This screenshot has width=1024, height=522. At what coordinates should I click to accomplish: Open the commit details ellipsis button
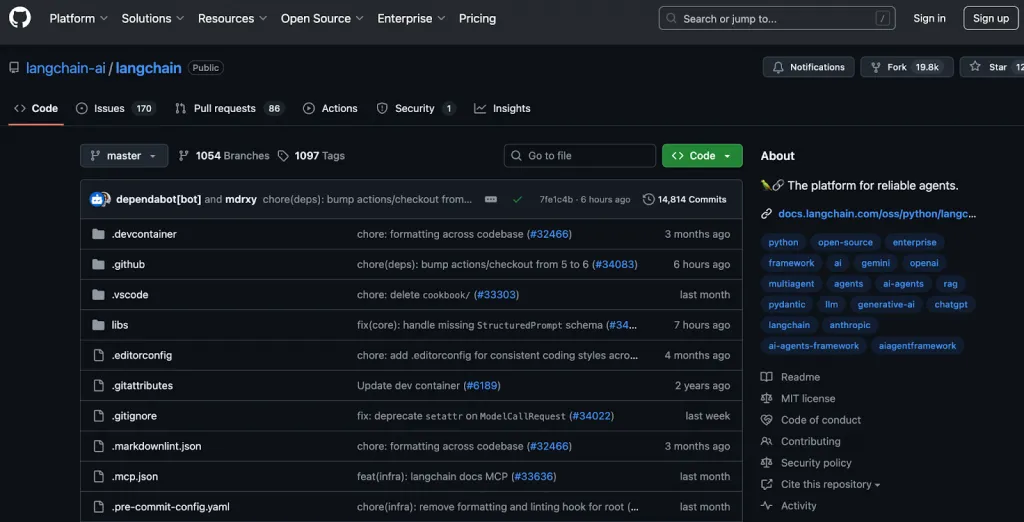[x=491, y=199]
